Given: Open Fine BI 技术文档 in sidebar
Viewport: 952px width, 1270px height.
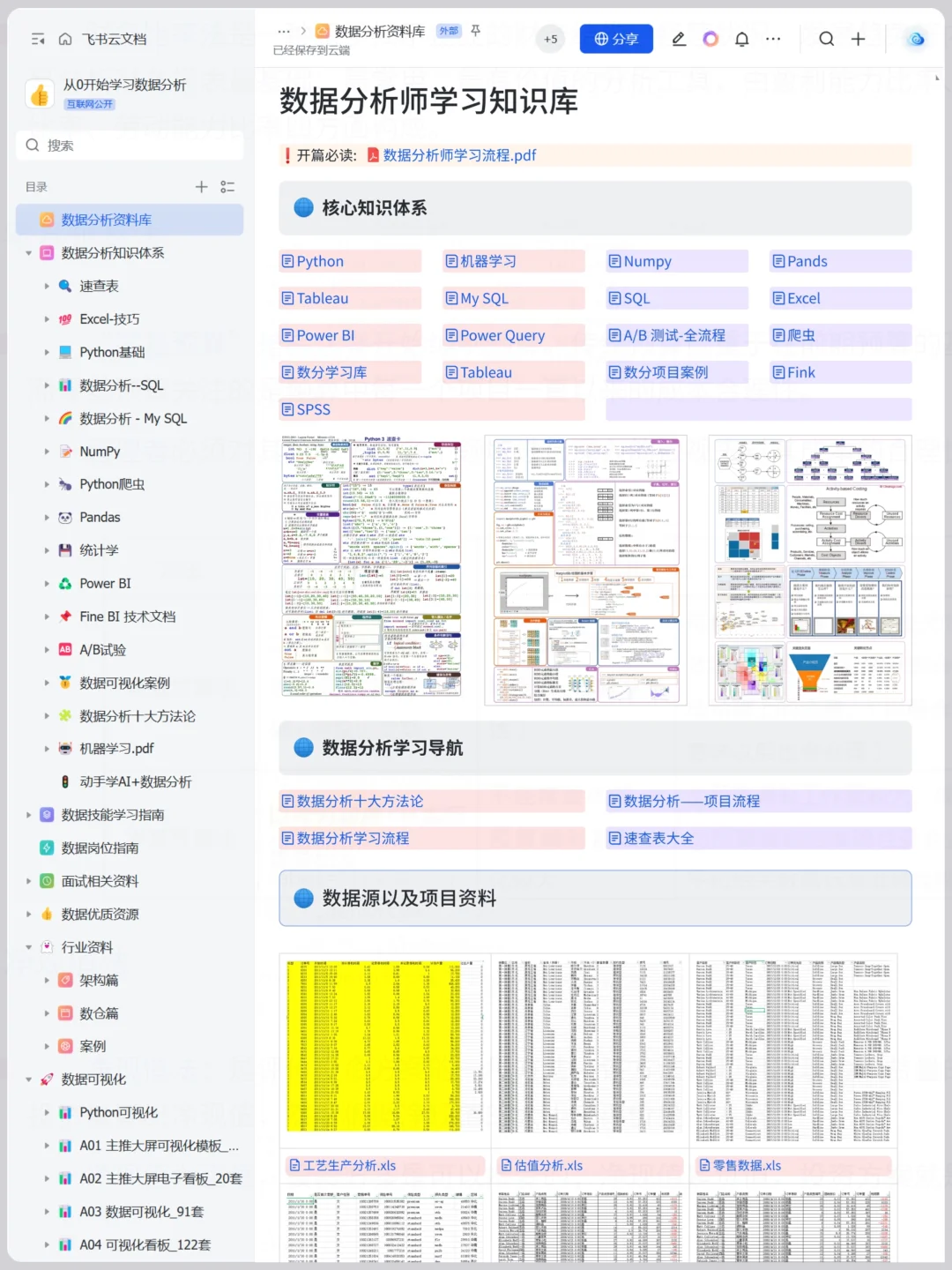Looking at the screenshot, I should pos(128,616).
